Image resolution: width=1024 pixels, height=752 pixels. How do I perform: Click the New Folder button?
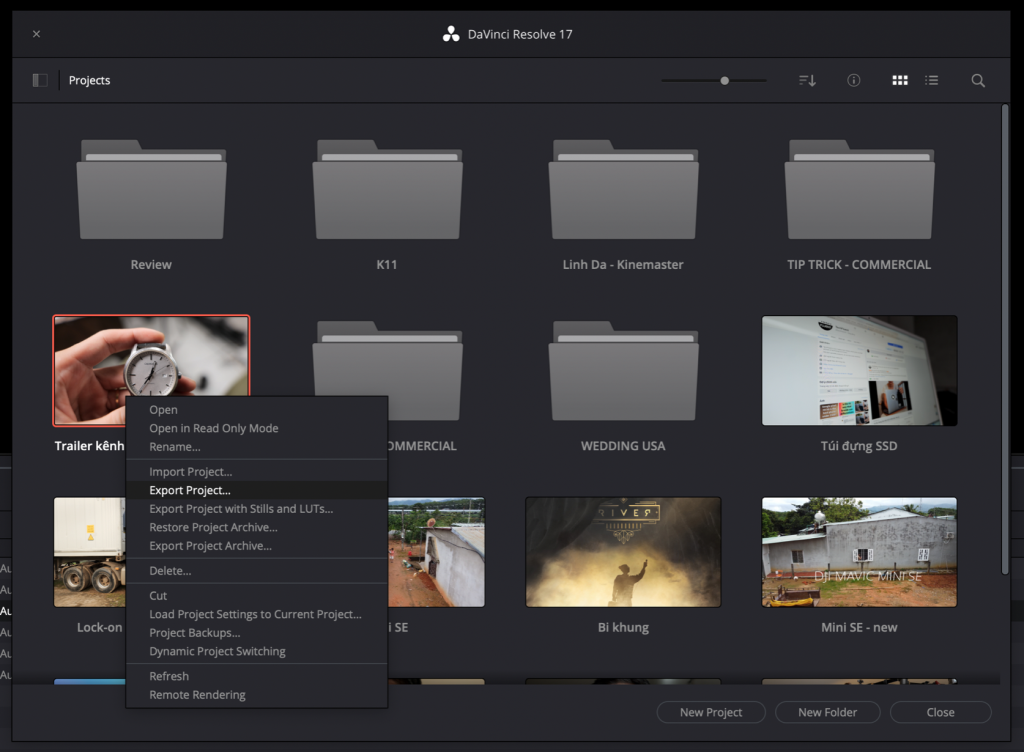point(827,712)
